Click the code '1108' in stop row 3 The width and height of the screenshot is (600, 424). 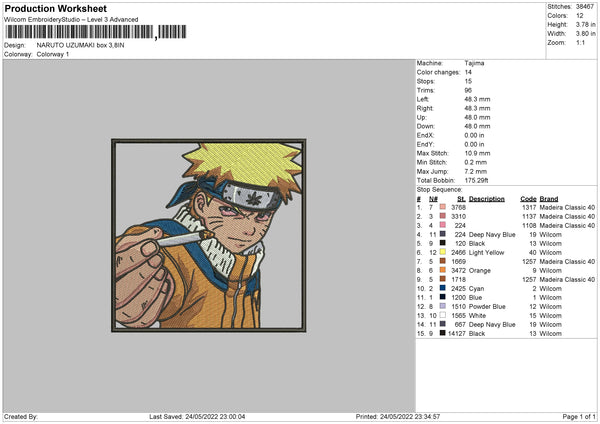(529, 225)
